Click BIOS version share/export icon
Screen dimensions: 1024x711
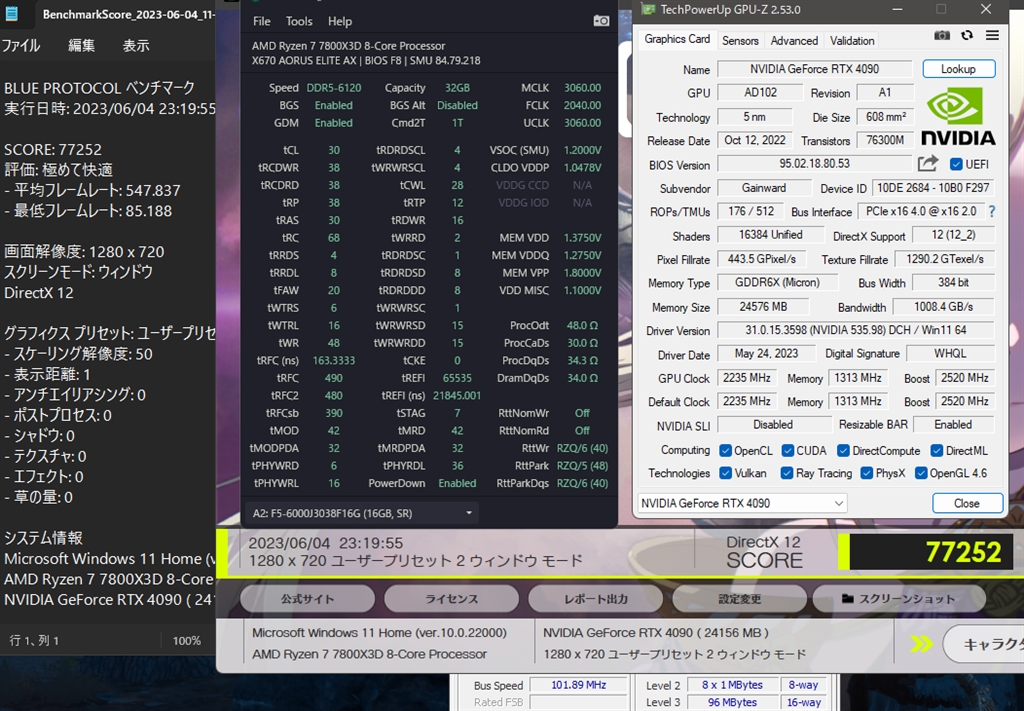(x=927, y=164)
